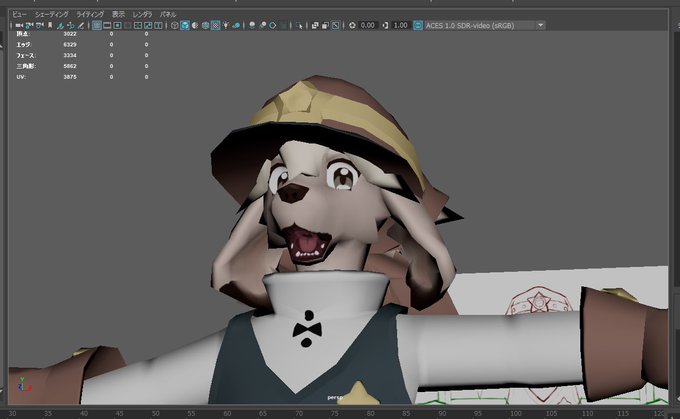Click the Gamma reset icon

[385, 26]
